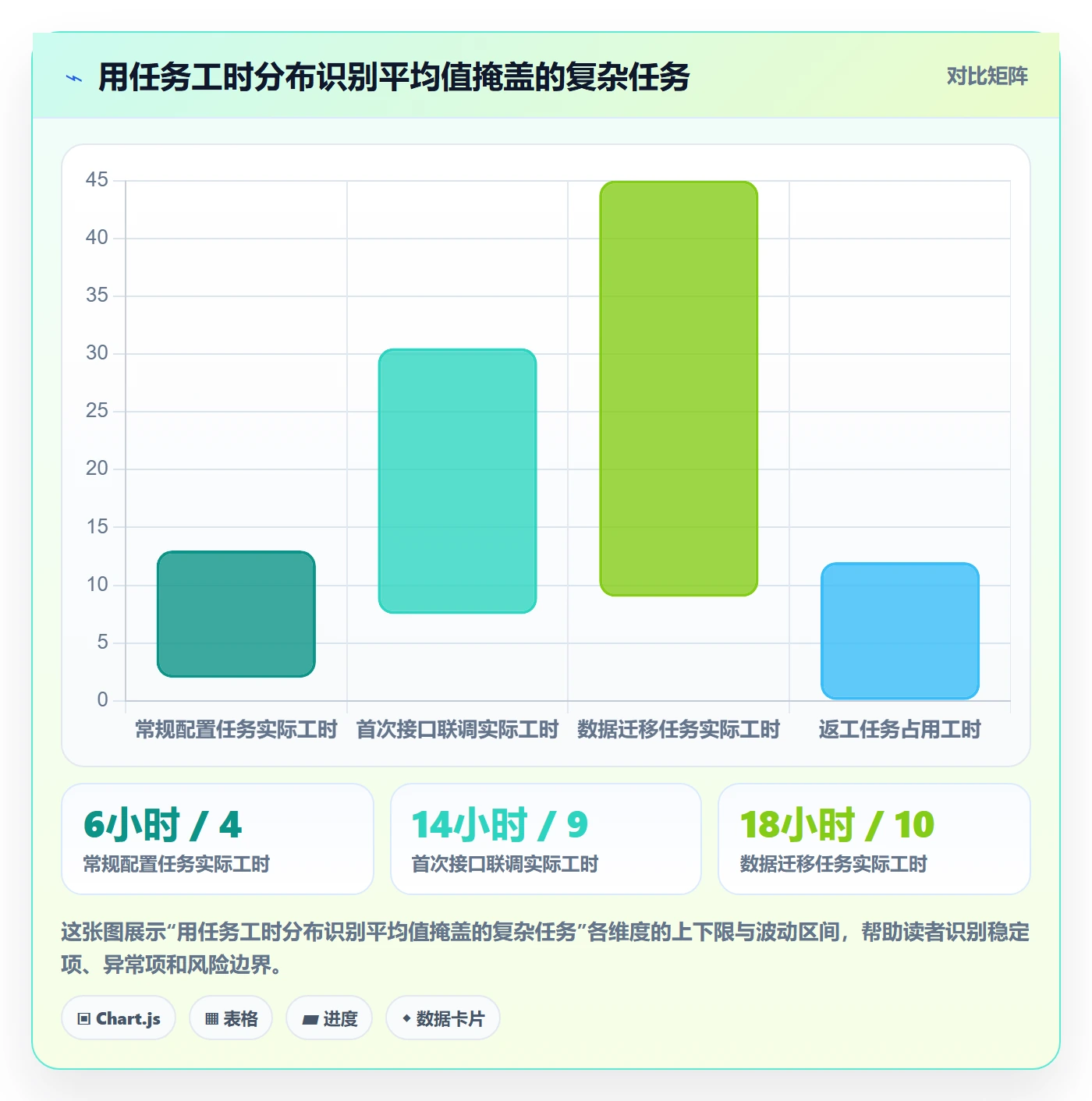Click the y-axis value 0

(x=102, y=699)
